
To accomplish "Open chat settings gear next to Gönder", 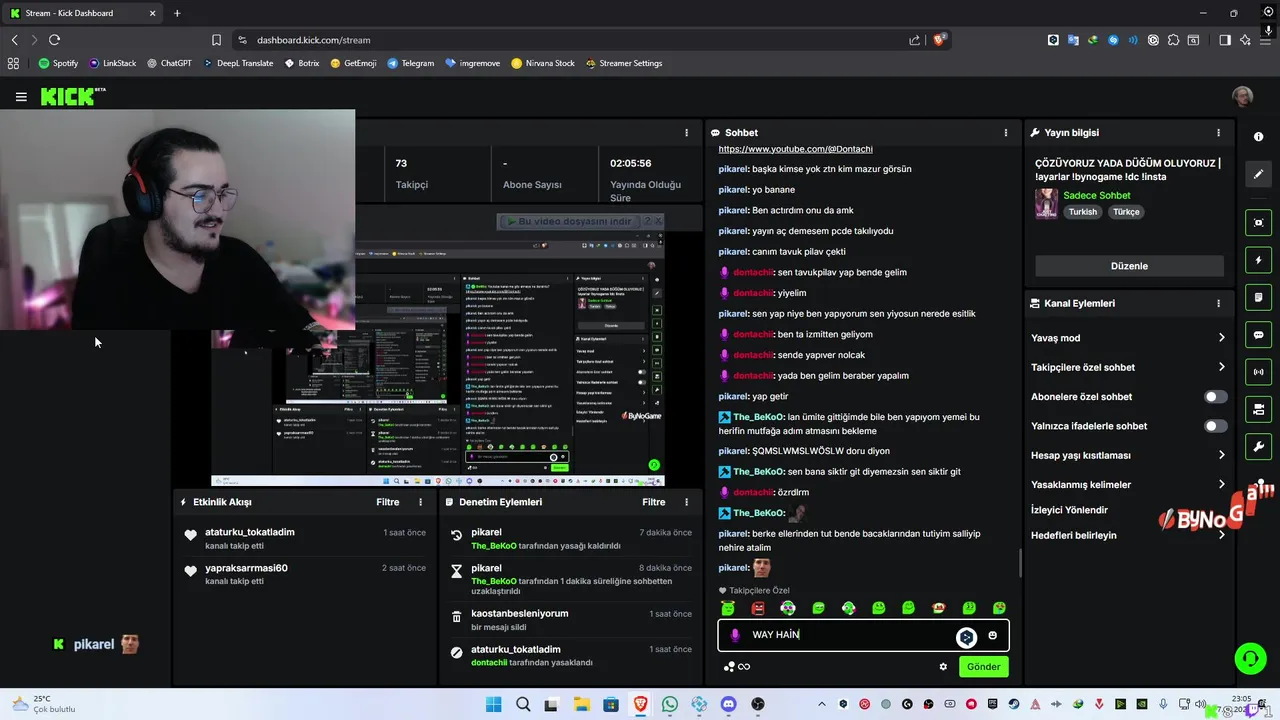I will tap(942, 666).
